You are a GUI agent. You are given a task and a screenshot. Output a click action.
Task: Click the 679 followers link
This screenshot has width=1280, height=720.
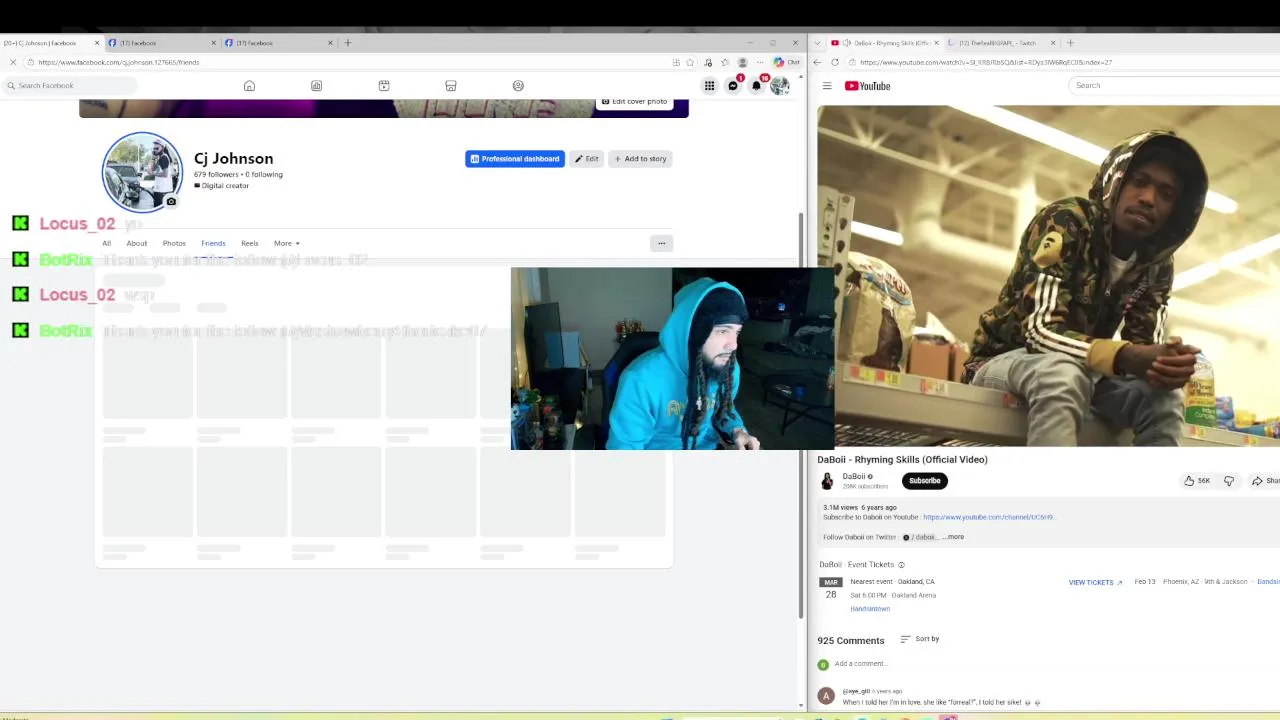tap(216, 174)
